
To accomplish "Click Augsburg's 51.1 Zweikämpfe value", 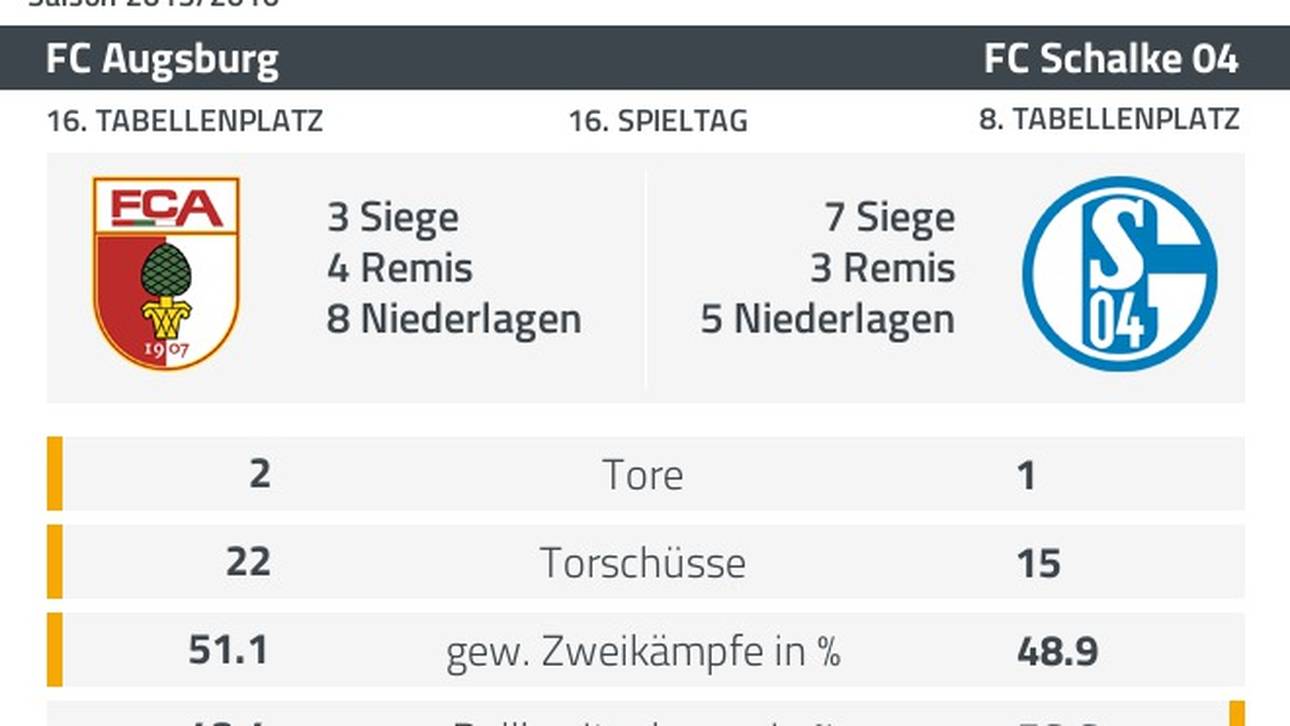I will (229, 650).
